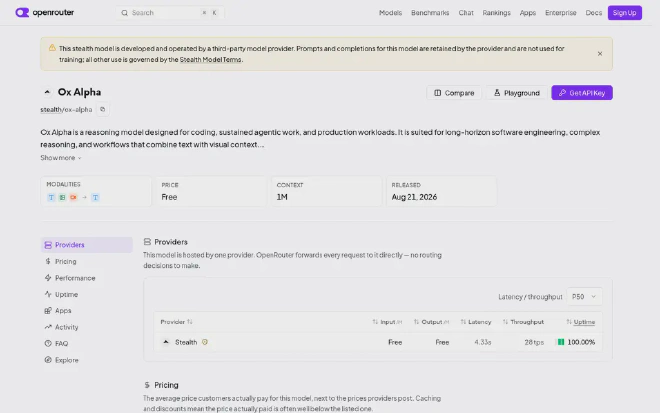Click the text output modality icon
The width and height of the screenshot is (660, 413).
click(x=95, y=197)
